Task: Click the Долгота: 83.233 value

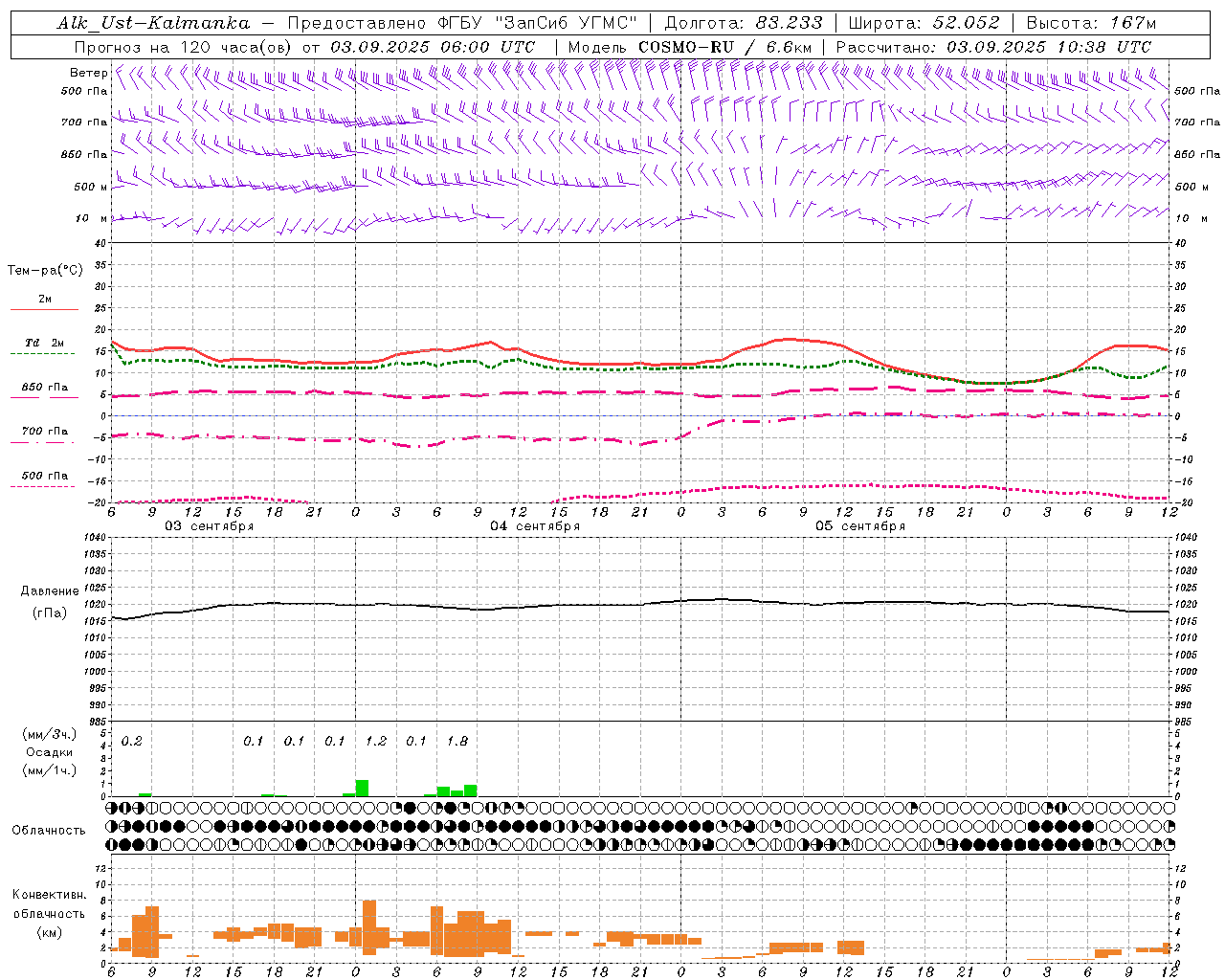Action: [x=744, y=23]
